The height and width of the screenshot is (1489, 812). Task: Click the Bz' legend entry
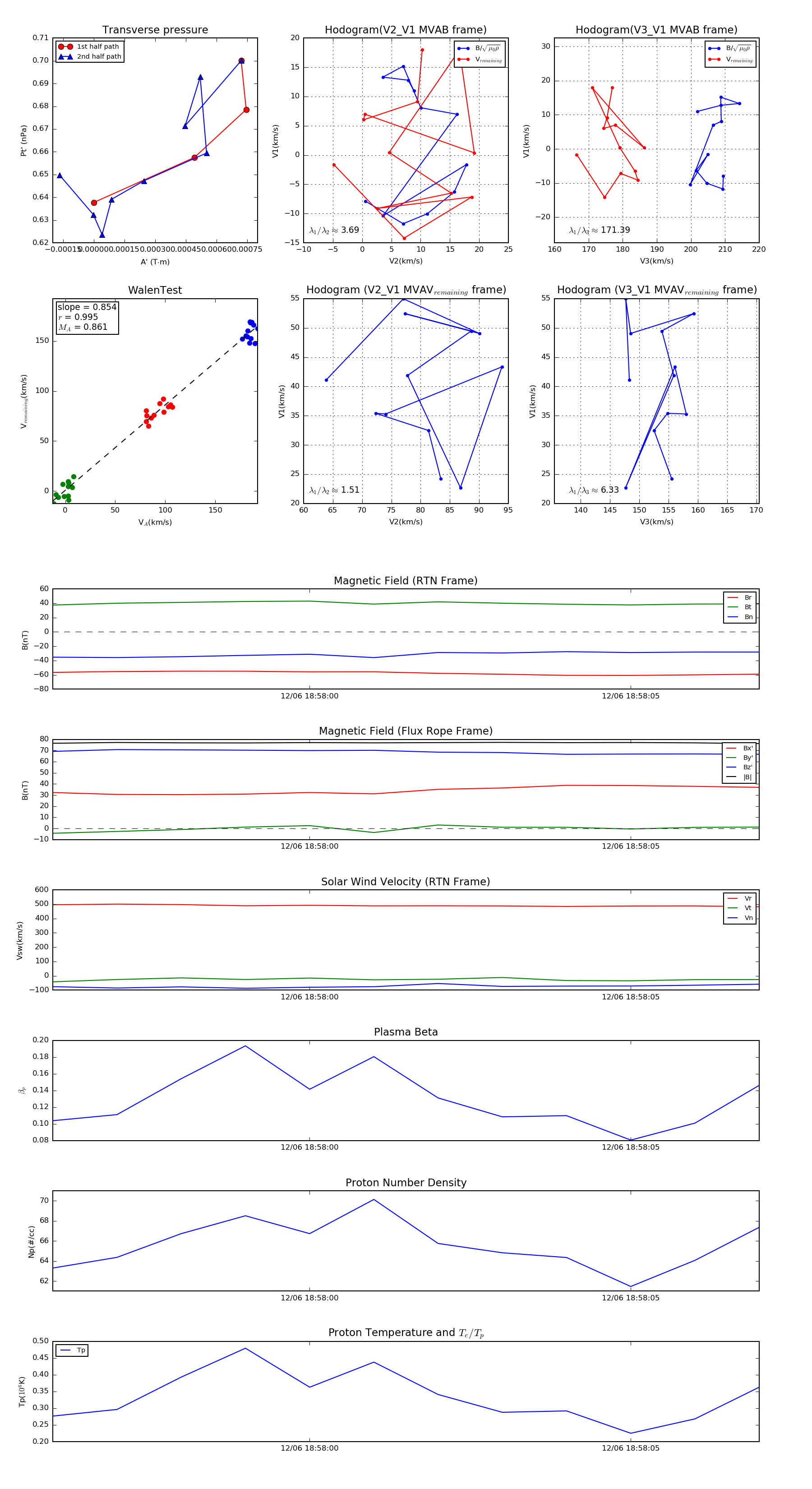pyautogui.click(x=739, y=768)
